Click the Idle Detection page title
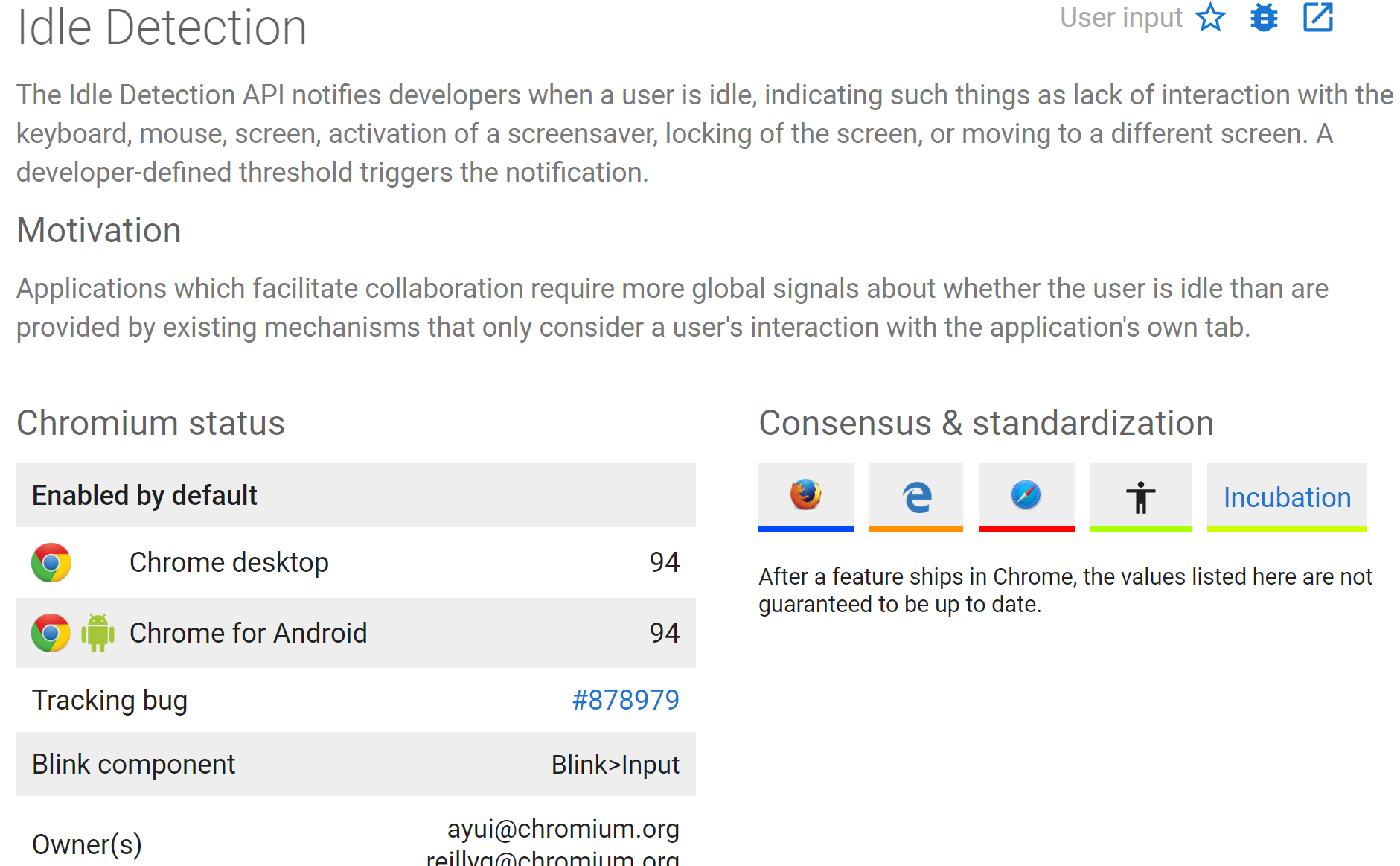This screenshot has width=1400, height=866. pyautogui.click(x=162, y=28)
